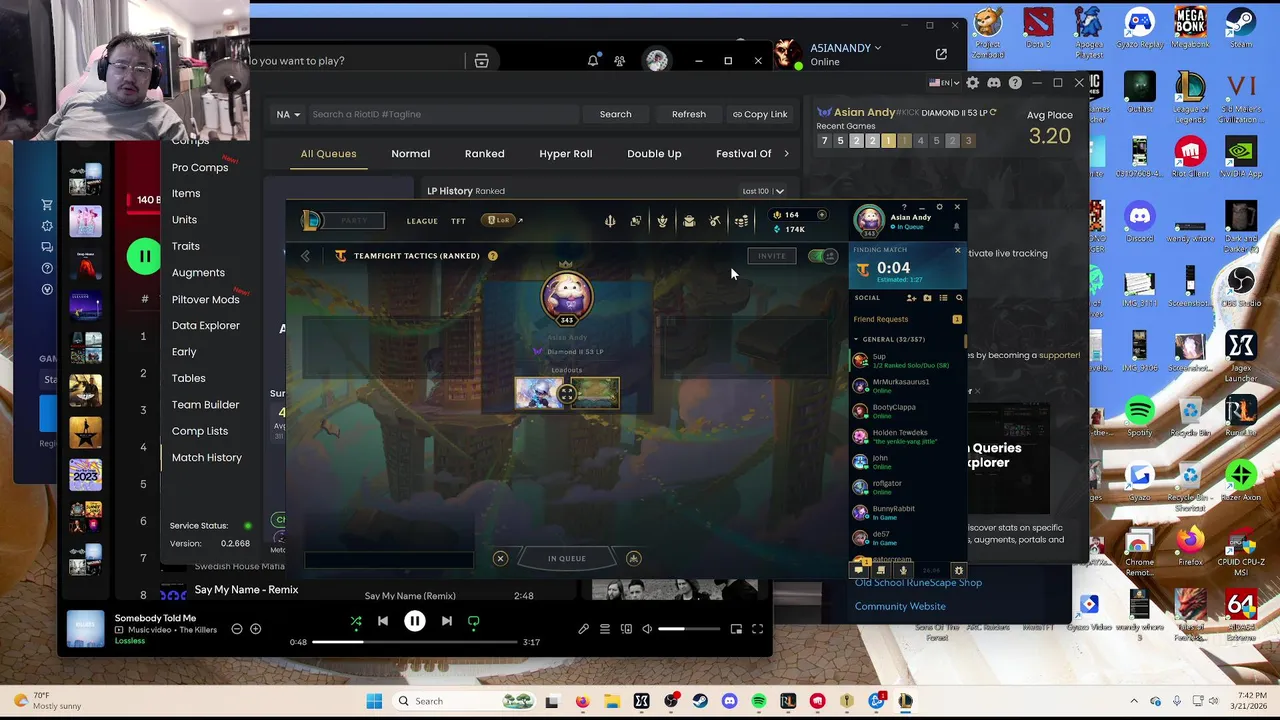The image size is (1280, 720).
Task: Select friend Holden Tewdeks in the list
Action: (906, 436)
